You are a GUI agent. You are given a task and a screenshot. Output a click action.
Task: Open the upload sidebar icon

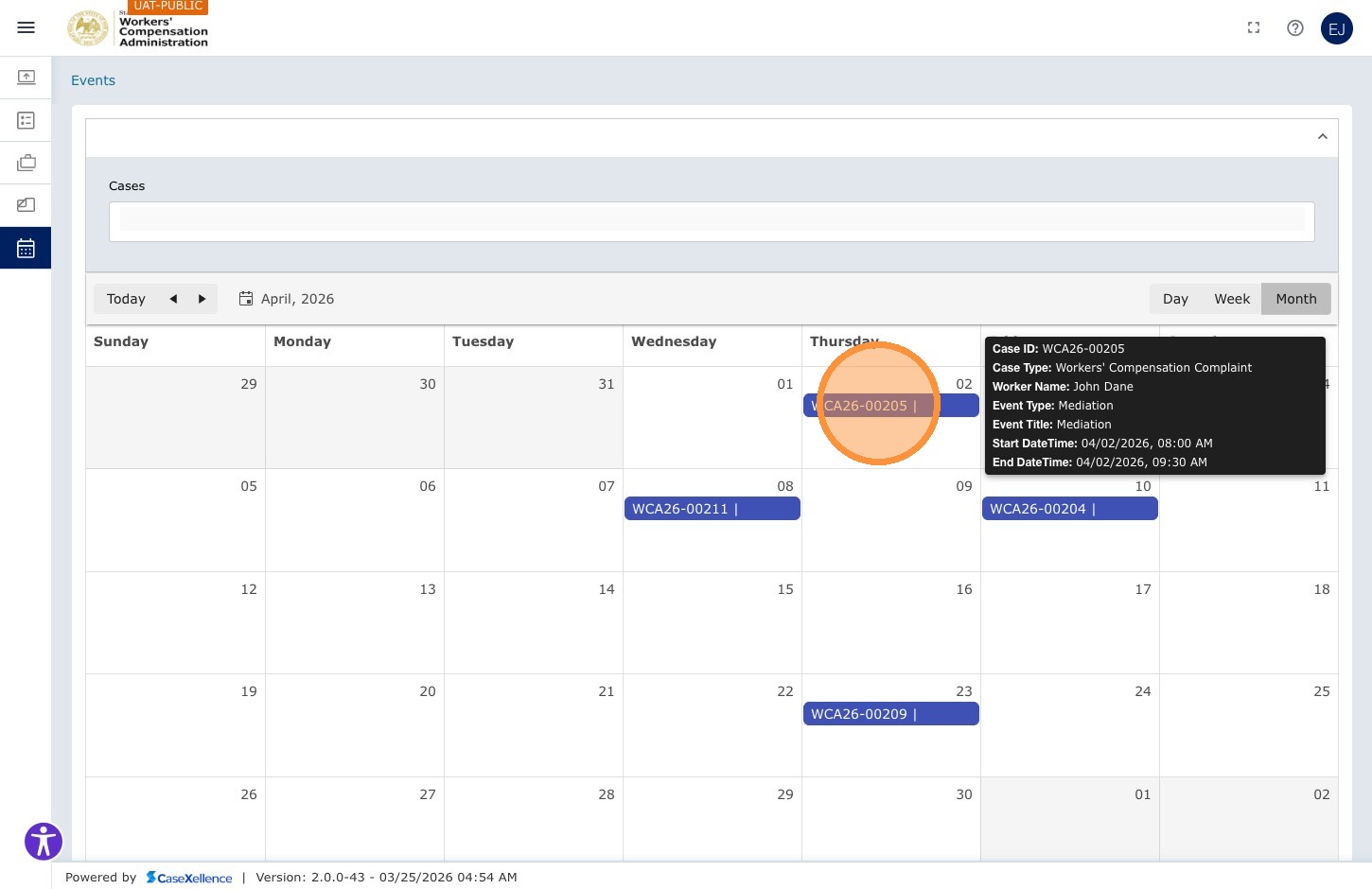pos(26,77)
